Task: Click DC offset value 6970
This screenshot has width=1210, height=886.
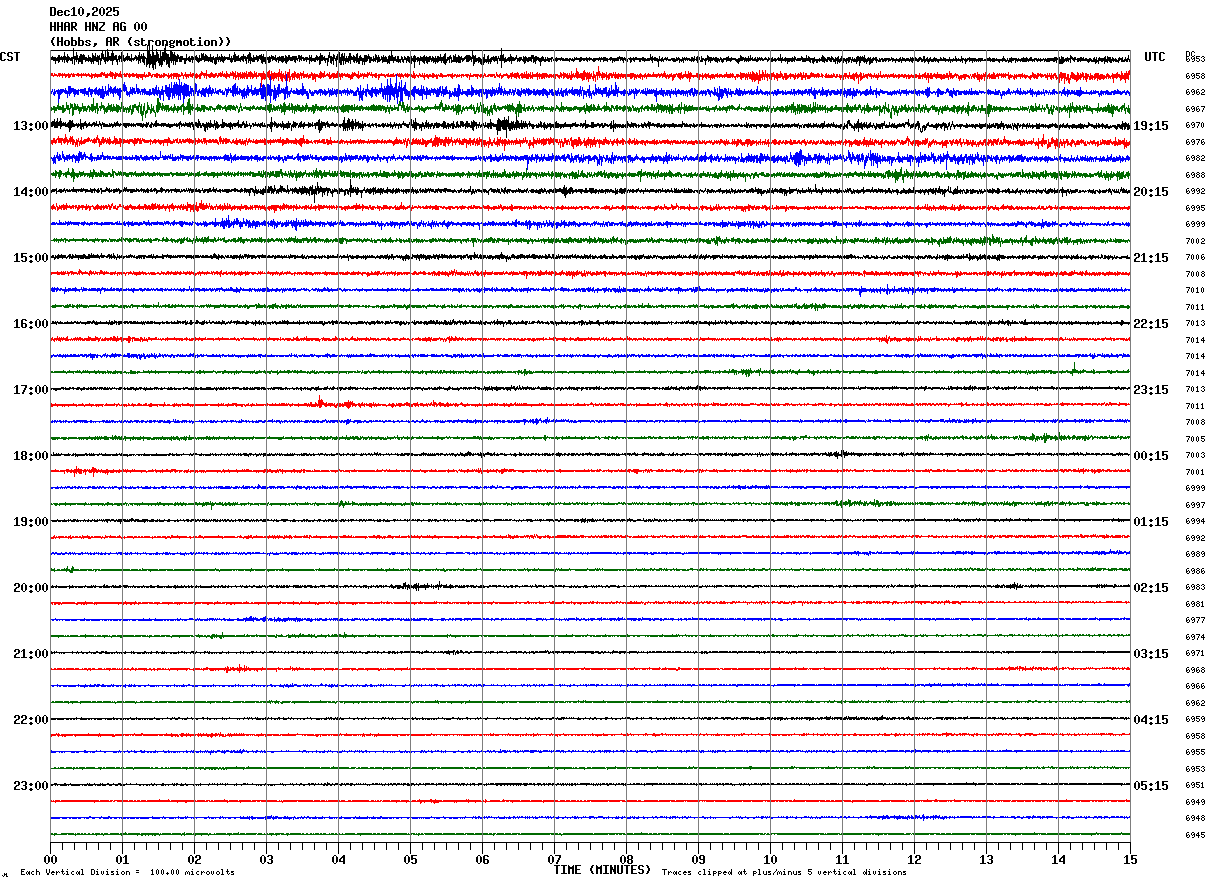Action: (x=1195, y=126)
